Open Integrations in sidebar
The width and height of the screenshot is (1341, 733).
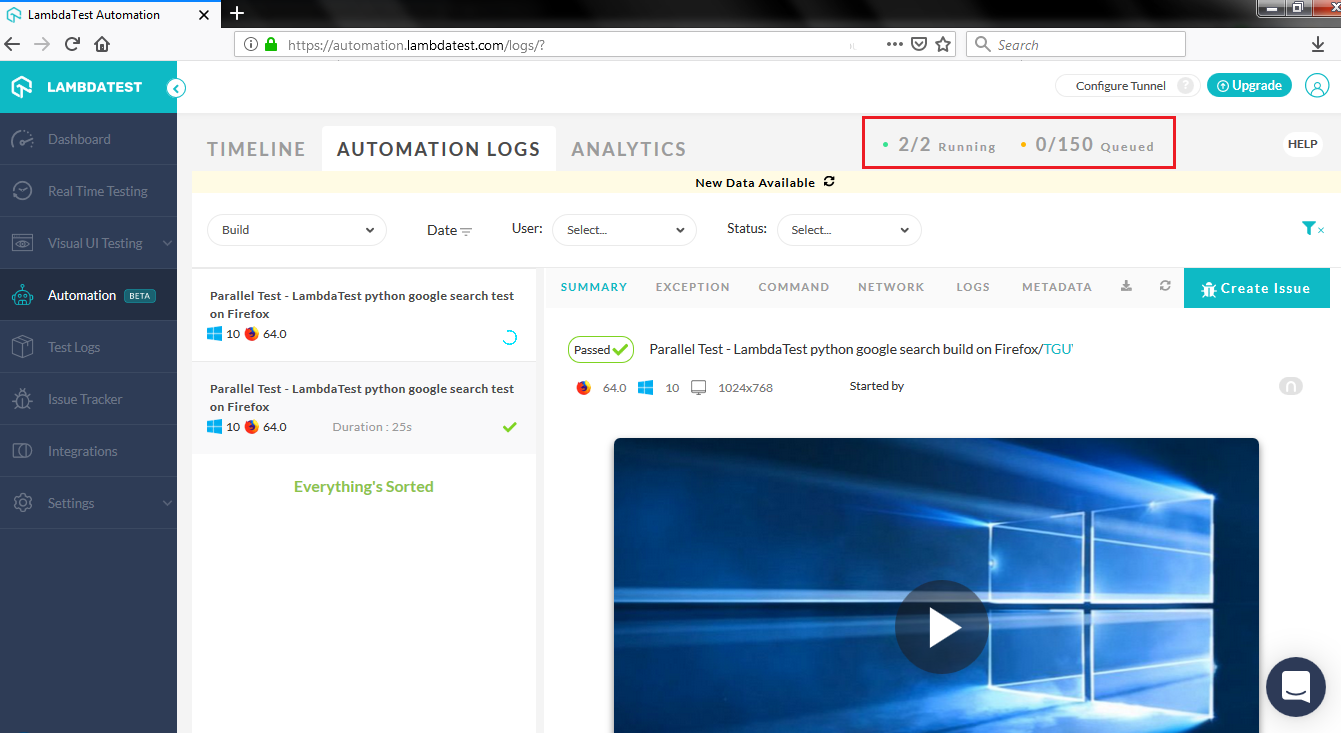[x=88, y=451]
